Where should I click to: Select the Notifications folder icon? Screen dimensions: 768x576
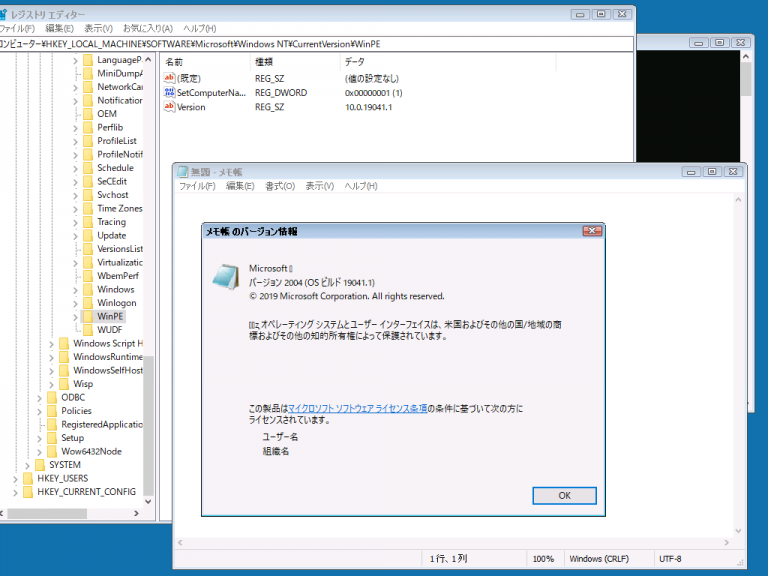pos(88,100)
